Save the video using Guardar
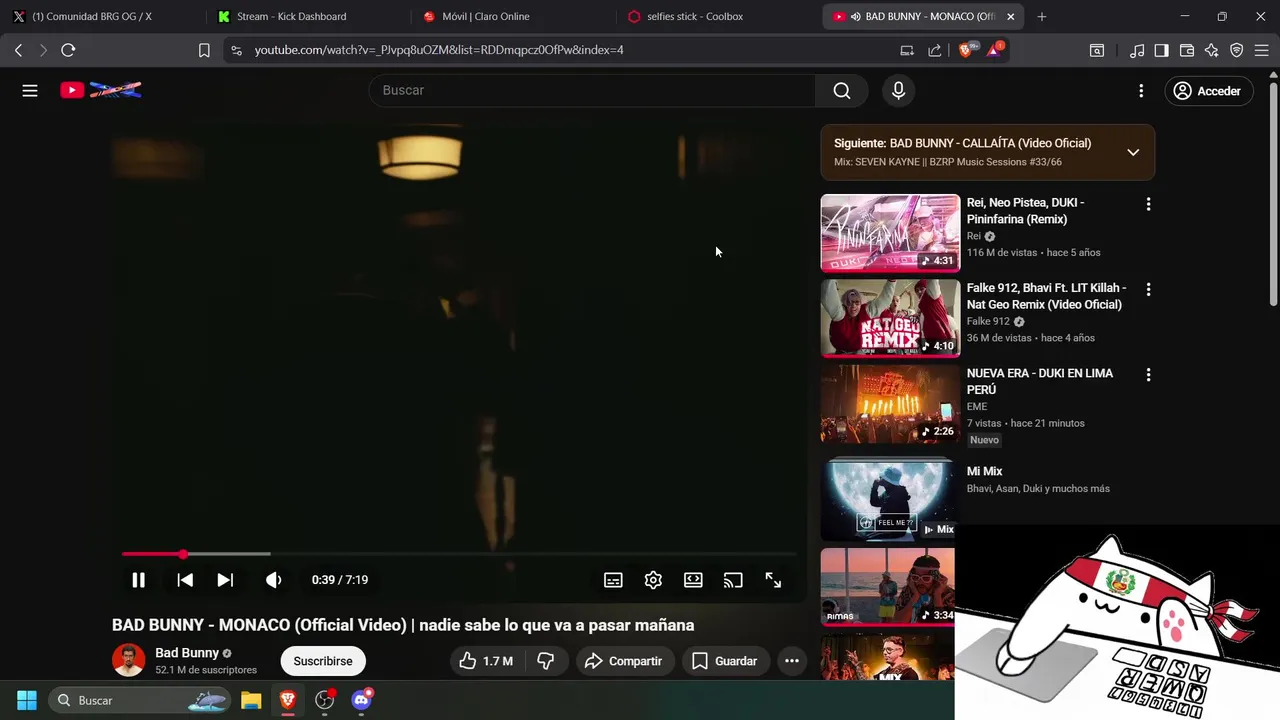 [725, 661]
